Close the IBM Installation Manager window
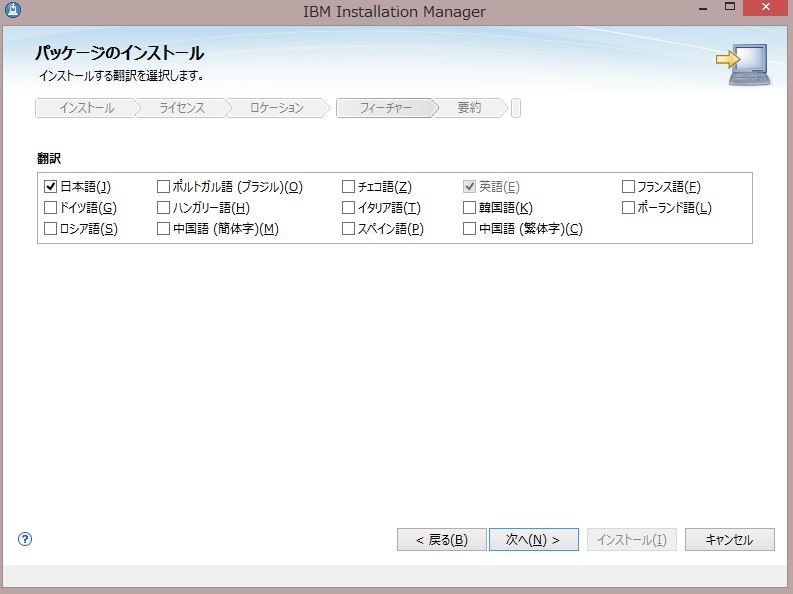Screen dimensions: 793x594 766,8
